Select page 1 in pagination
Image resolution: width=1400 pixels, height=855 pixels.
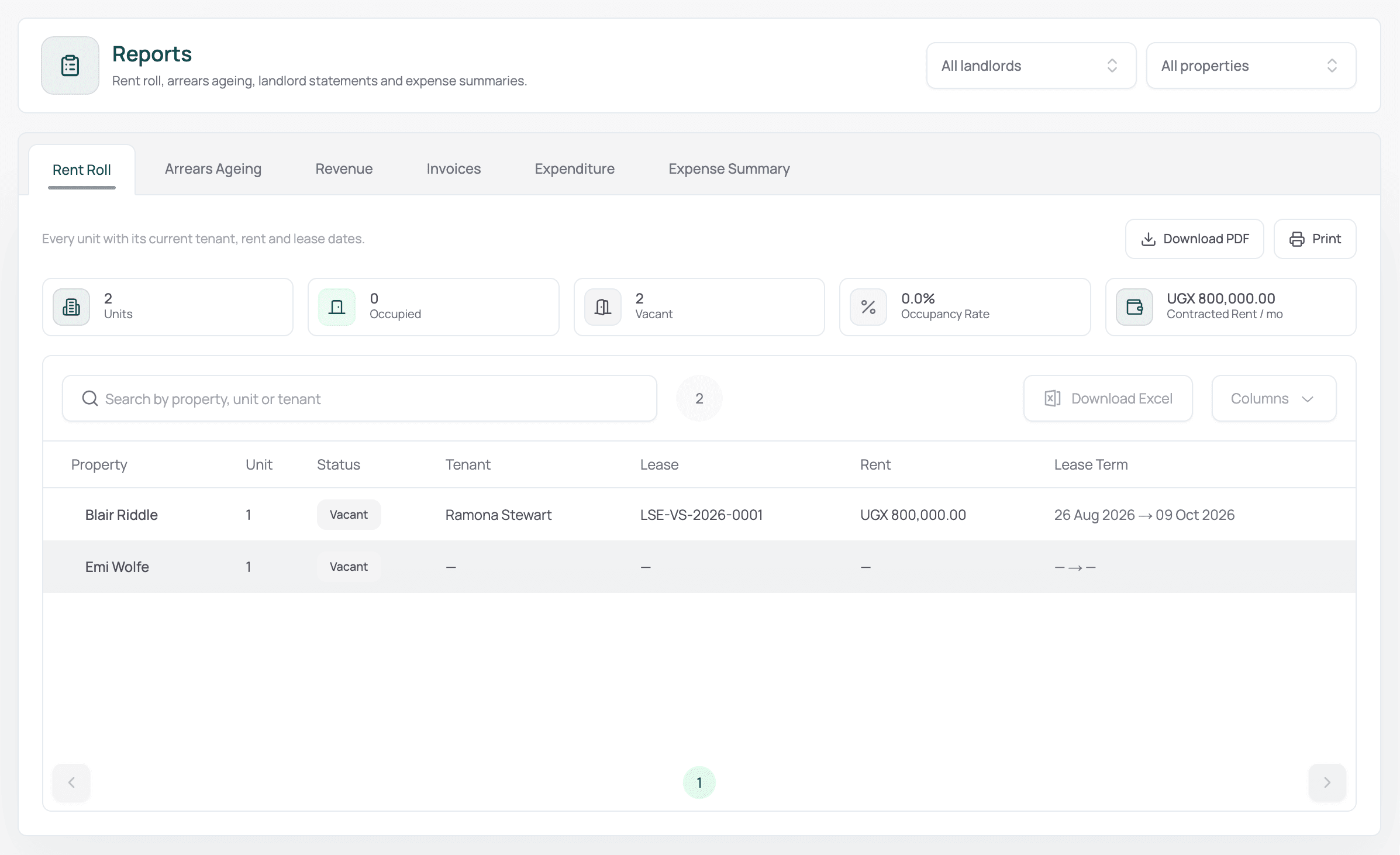[699, 782]
